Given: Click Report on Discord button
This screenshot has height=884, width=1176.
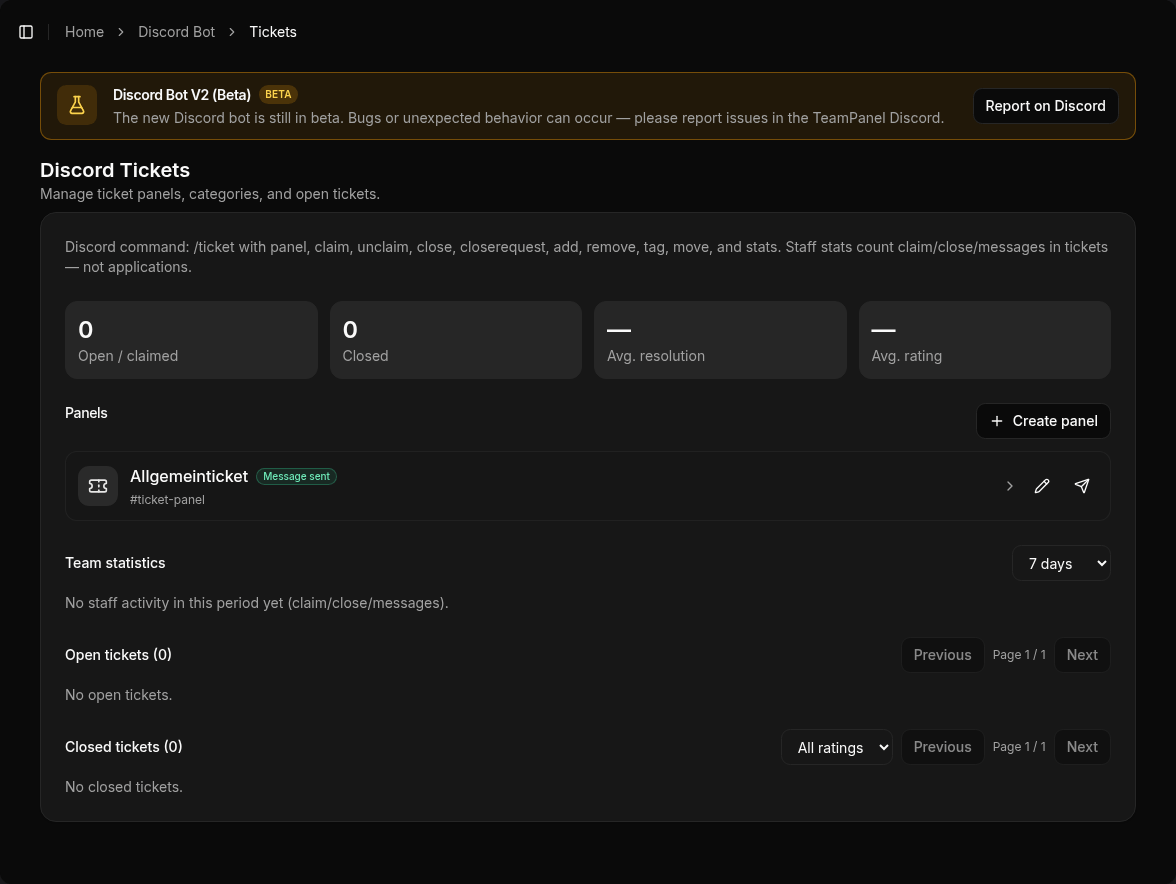Looking at the screenshot, I should point(1046,106).
